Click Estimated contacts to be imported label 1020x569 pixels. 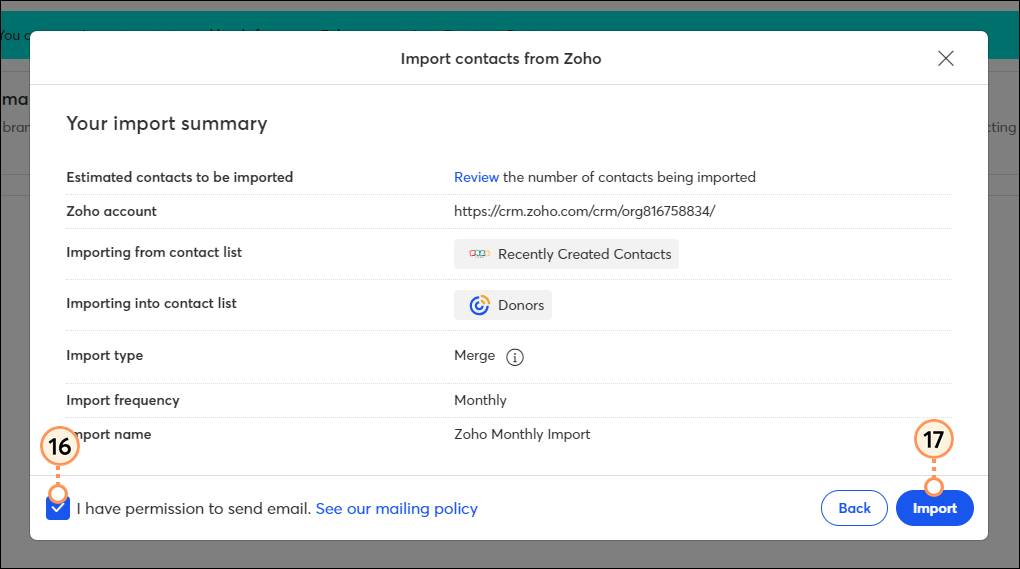180,177
